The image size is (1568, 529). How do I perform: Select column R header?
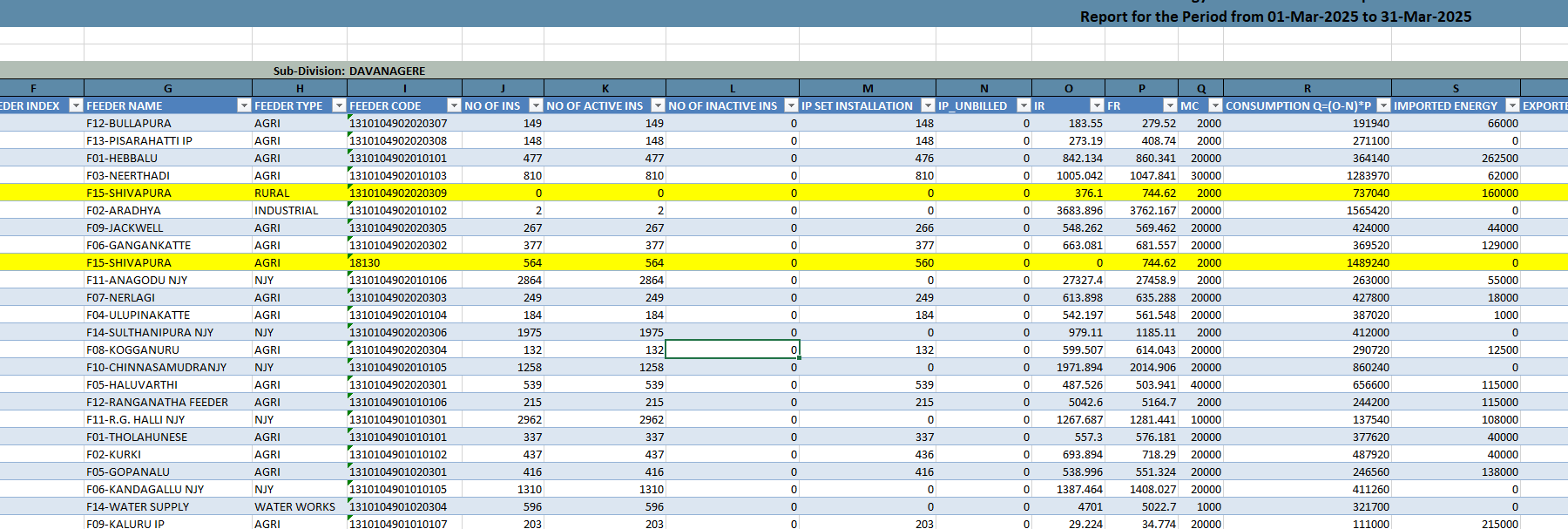click(1308, 88)
